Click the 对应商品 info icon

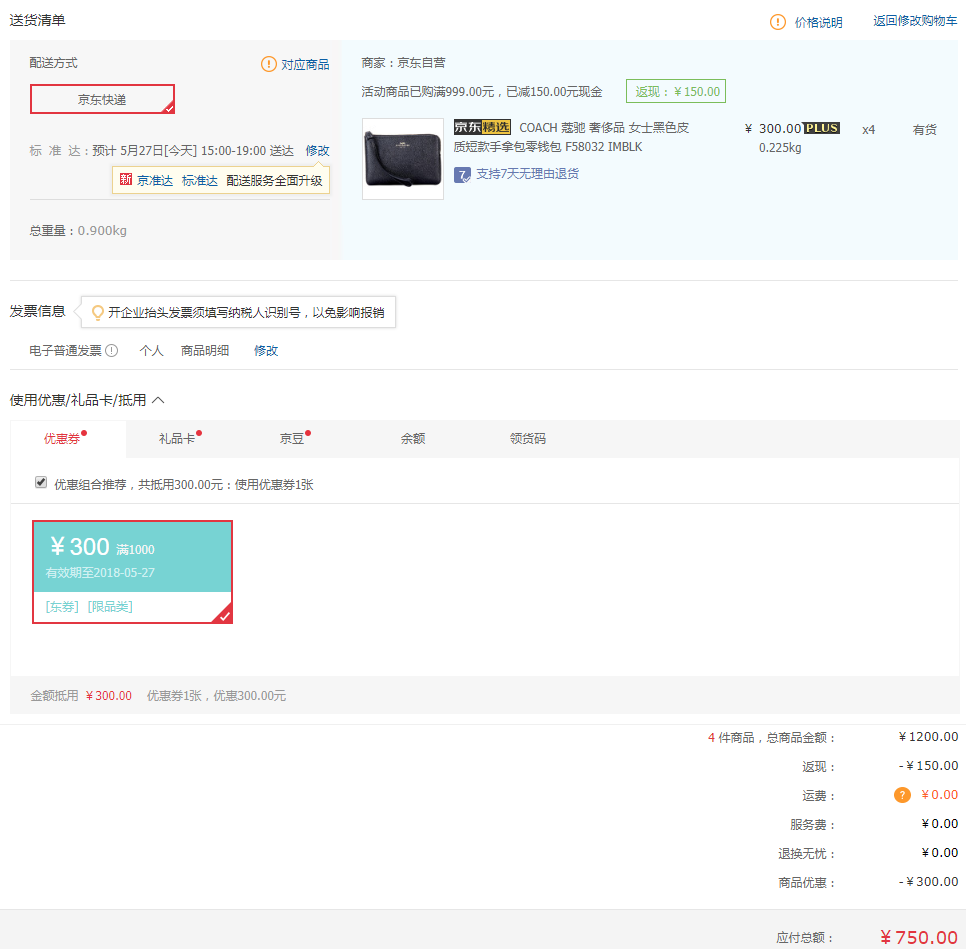pos(269,64)
